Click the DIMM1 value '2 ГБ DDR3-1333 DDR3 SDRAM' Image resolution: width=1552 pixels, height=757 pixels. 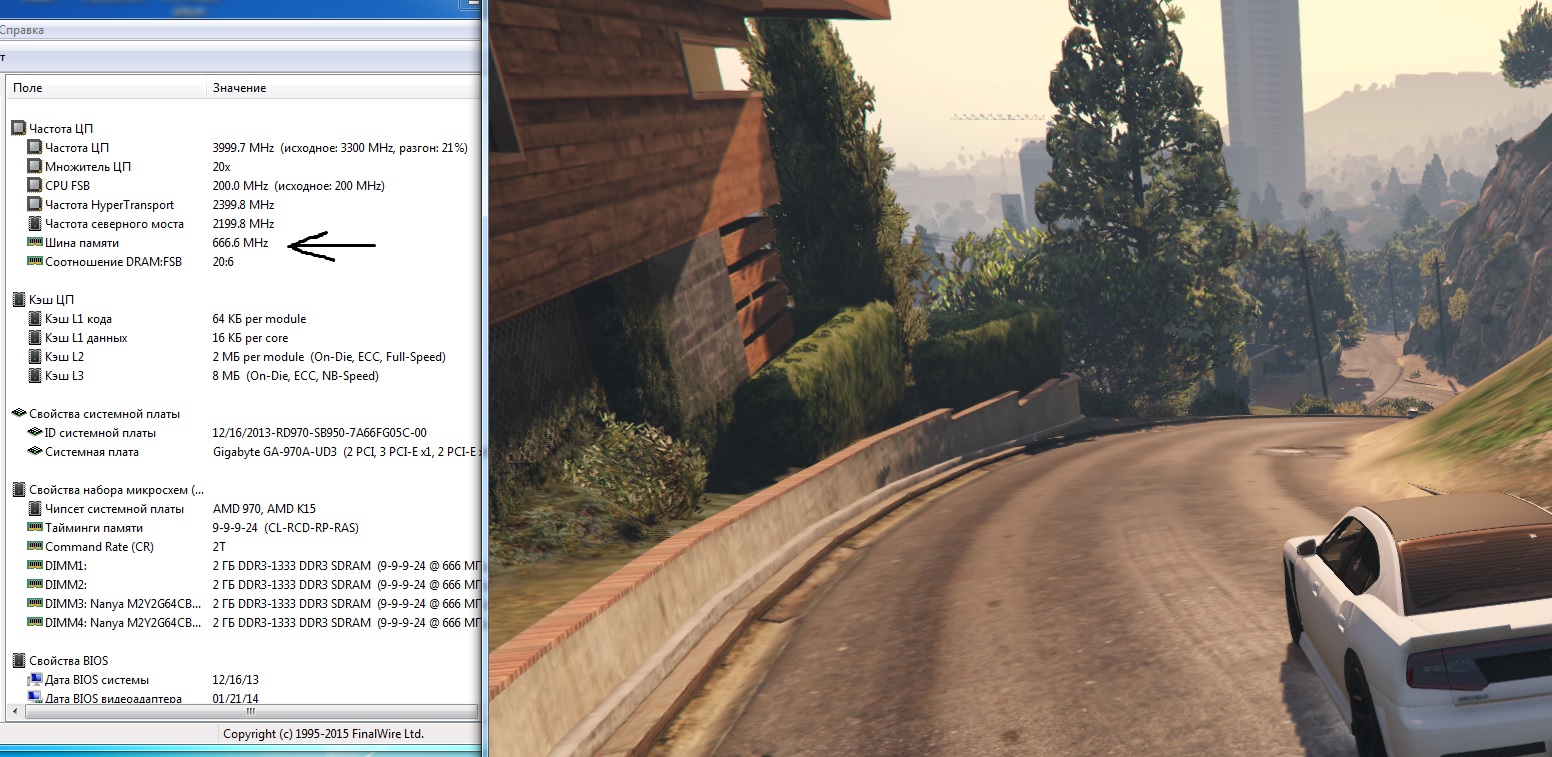(x=292, y=566)
